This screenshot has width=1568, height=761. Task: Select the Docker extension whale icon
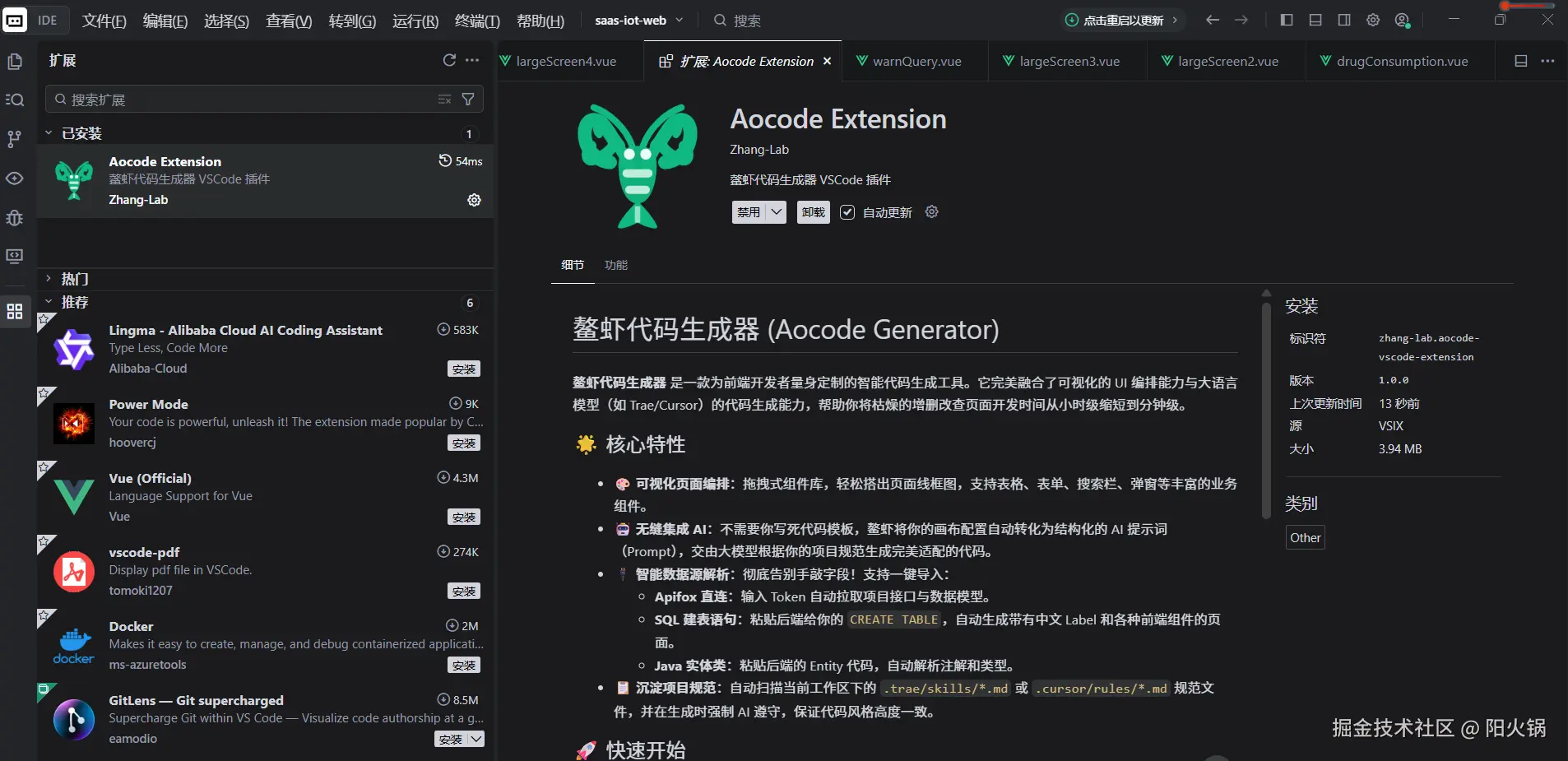coord(74,646)
